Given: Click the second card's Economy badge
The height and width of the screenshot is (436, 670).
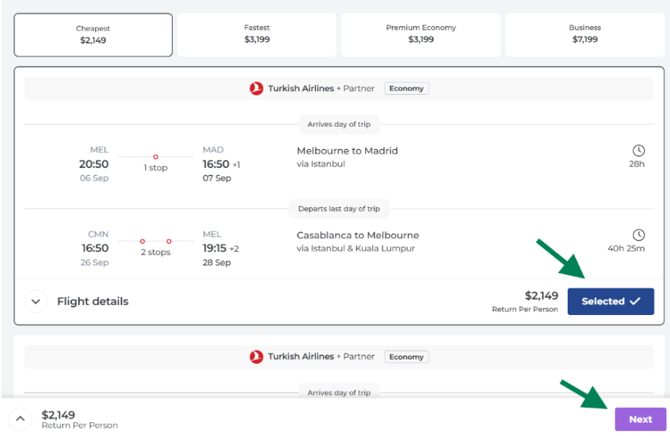Looking at the screenshot, I should [406, 357].
